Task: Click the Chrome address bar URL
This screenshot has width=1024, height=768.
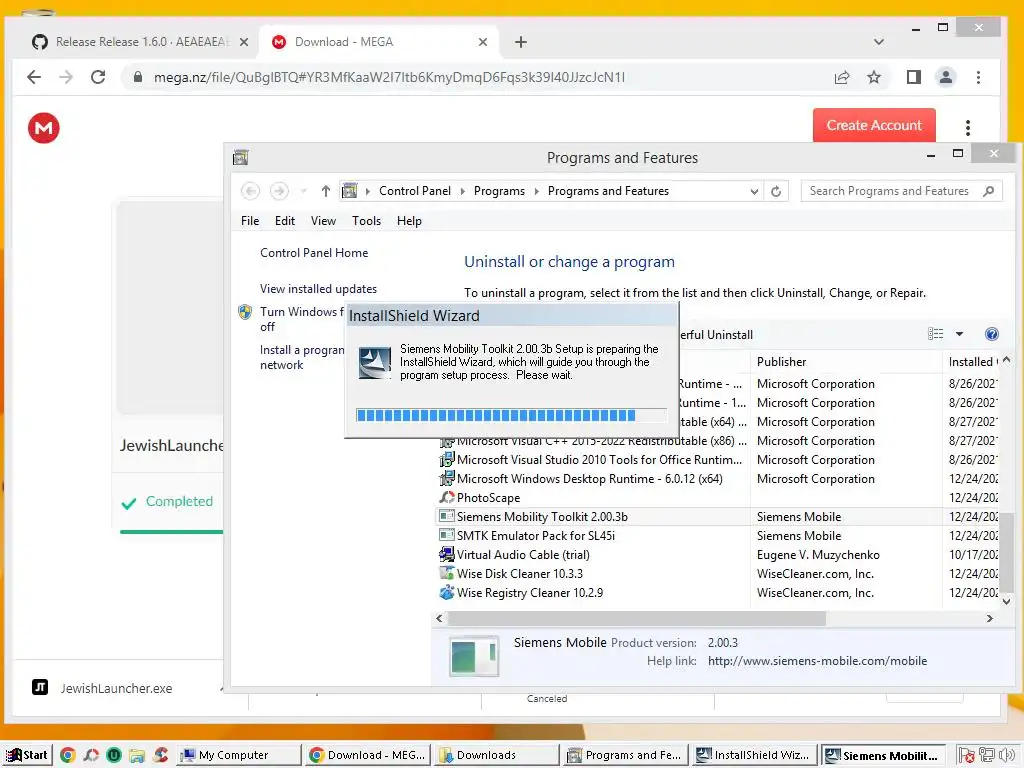Action: pyautogui.click(x=389, y=77)
